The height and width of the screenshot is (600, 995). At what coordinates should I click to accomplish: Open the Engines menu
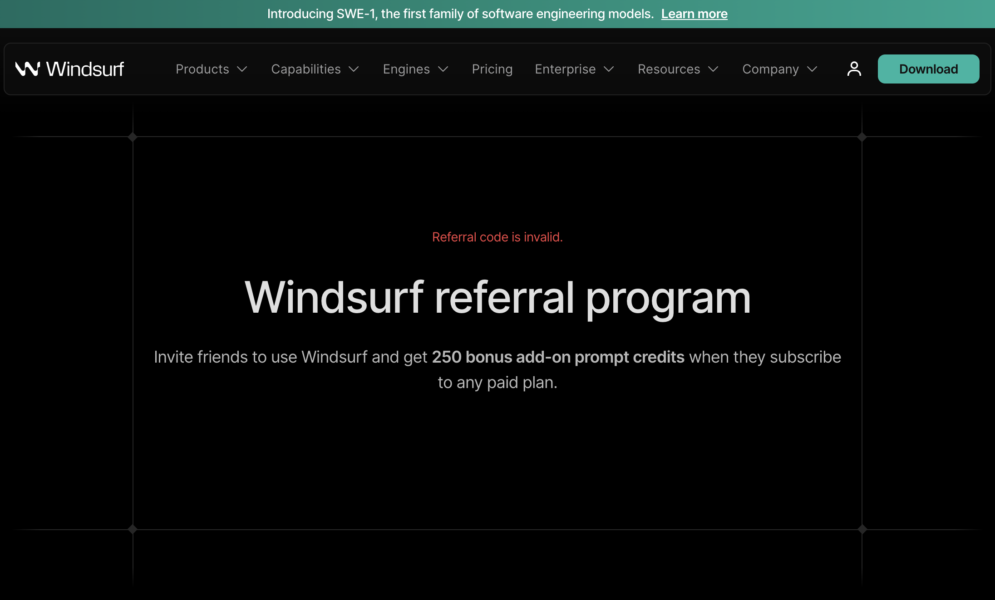[x=416, y=68]
